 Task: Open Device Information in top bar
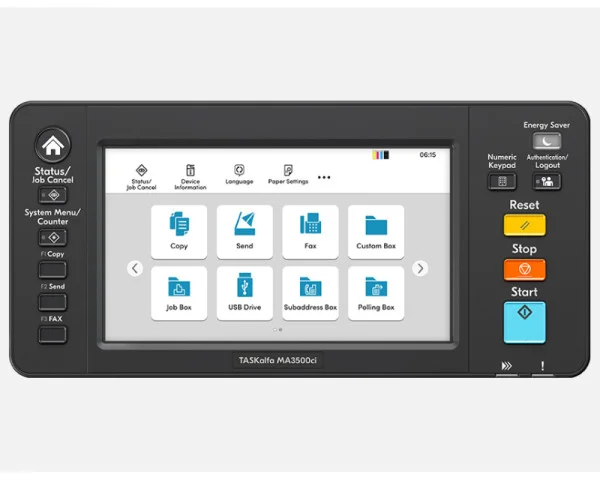coord(190,176)
